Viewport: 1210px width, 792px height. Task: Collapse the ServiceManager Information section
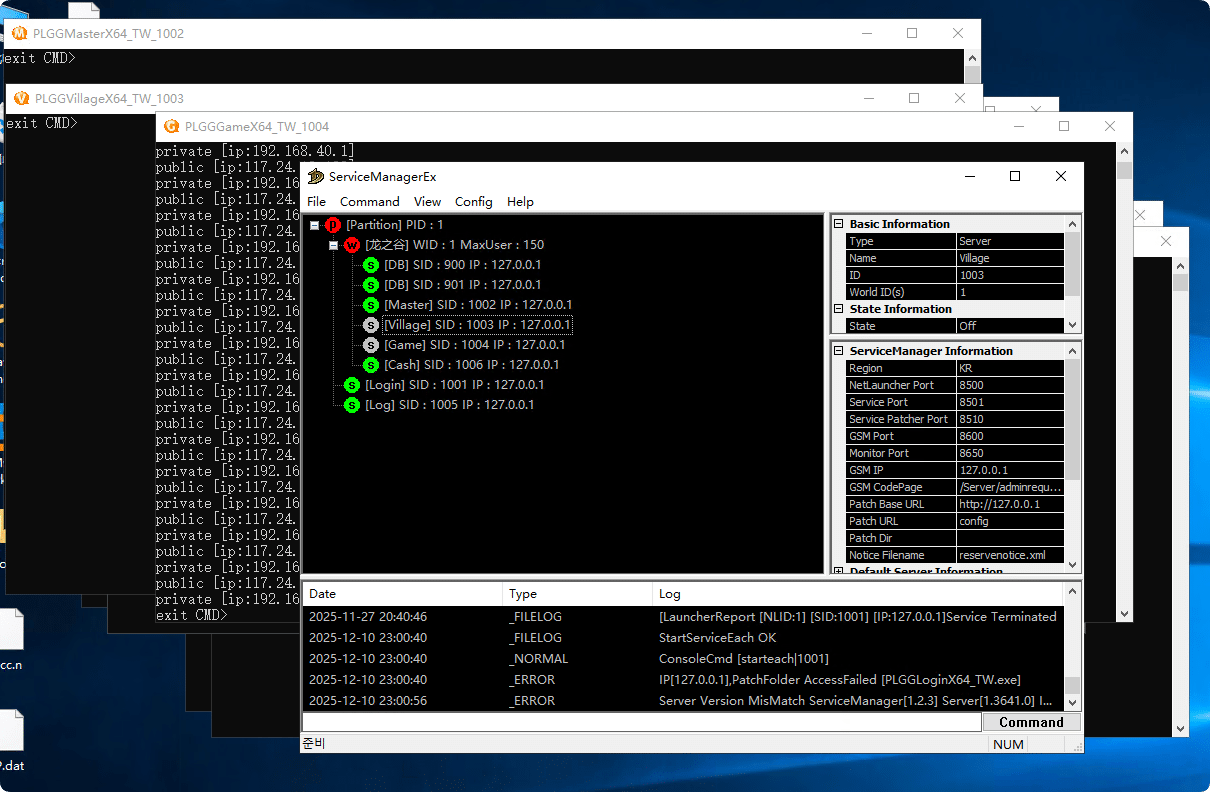pos(839,351)
